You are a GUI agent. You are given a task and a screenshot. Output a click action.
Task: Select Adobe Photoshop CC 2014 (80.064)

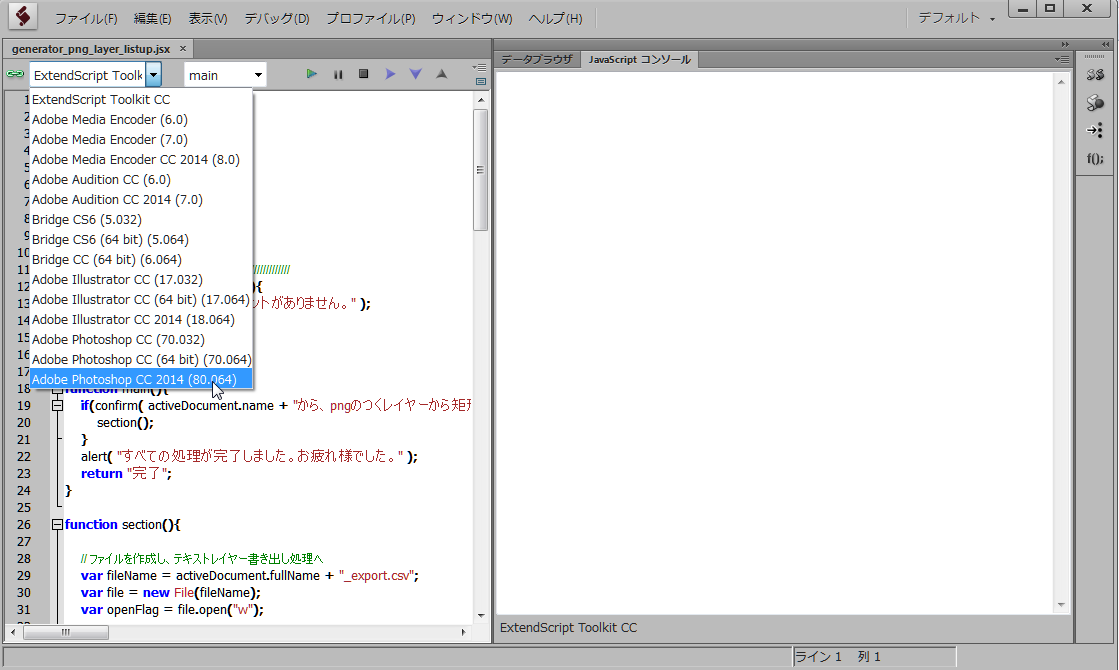point(134,379)
